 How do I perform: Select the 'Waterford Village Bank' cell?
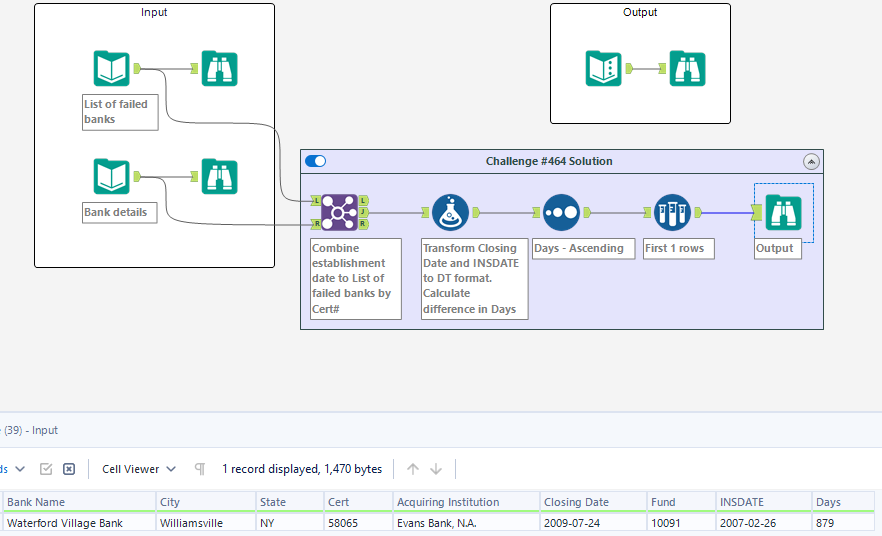[79, 523]
